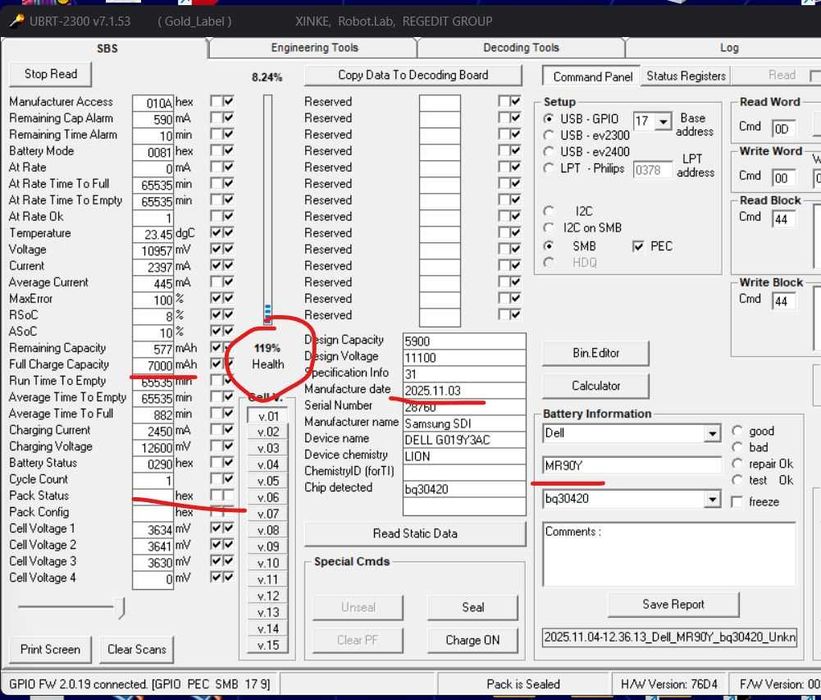The image size is (821, 700).
Task: Open the base address 17 dropdown
Action: [x=663, y=122]
